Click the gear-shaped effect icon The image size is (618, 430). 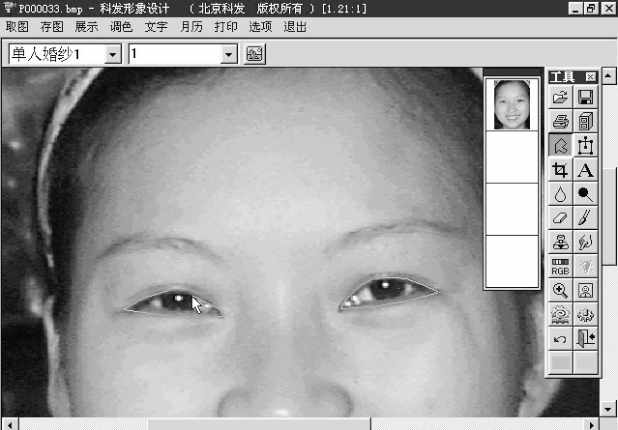coord(585,315)
